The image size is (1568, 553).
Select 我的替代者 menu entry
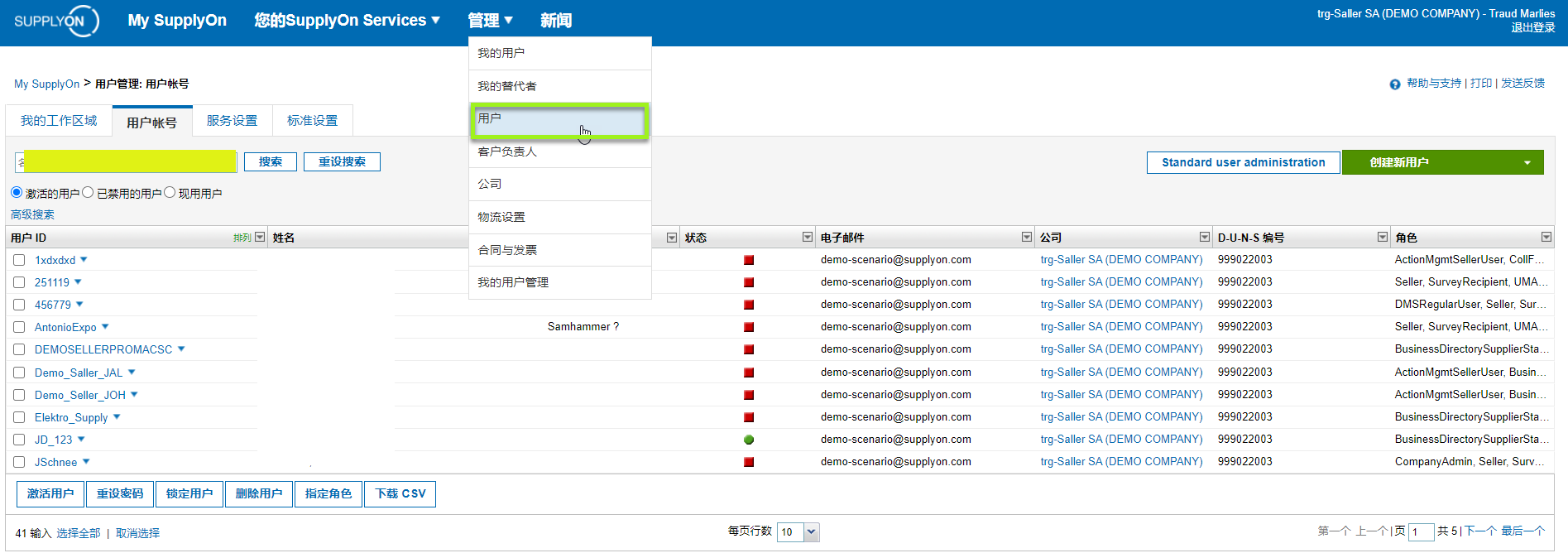(560, 86)
